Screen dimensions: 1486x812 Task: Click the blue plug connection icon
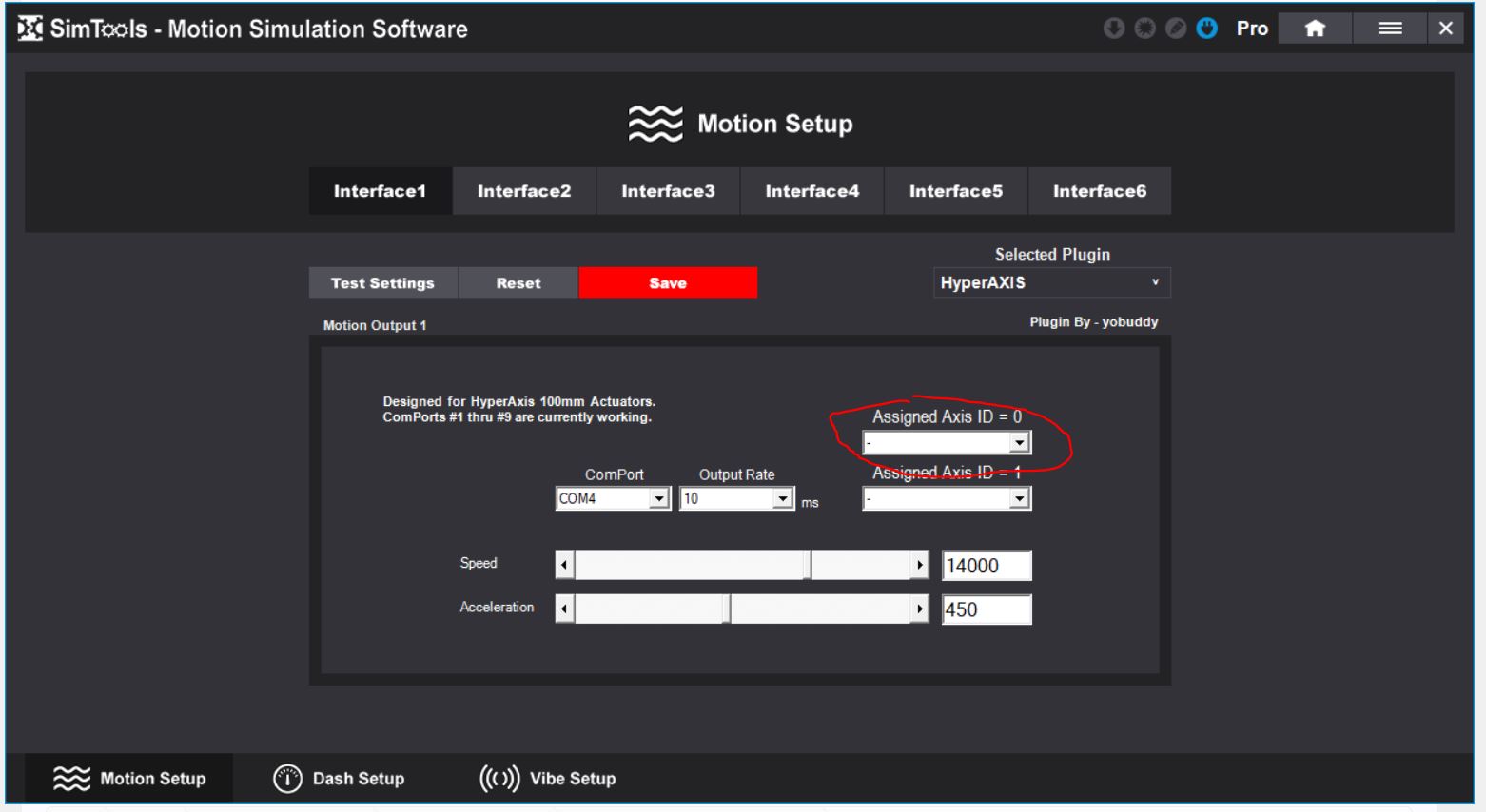click(x=1206, y=29)
